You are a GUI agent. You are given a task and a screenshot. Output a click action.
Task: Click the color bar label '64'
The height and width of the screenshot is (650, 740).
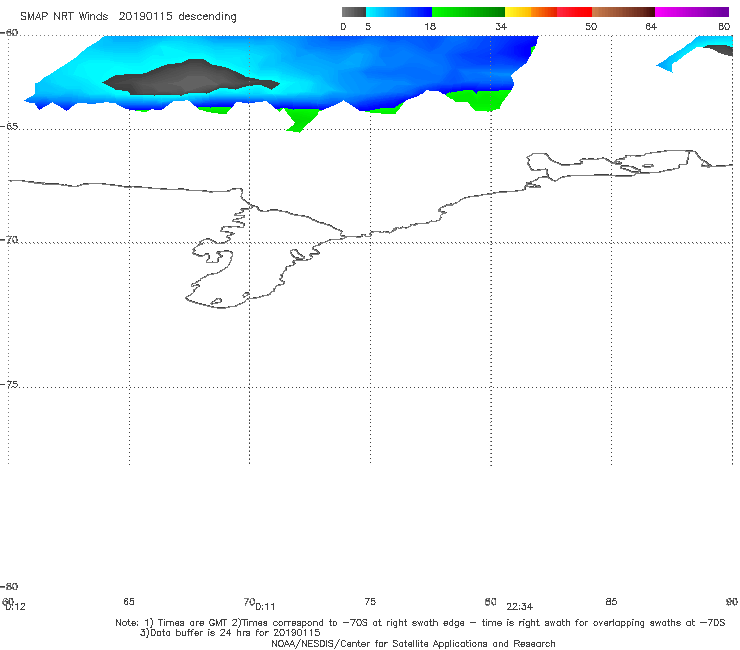[651, 26]
